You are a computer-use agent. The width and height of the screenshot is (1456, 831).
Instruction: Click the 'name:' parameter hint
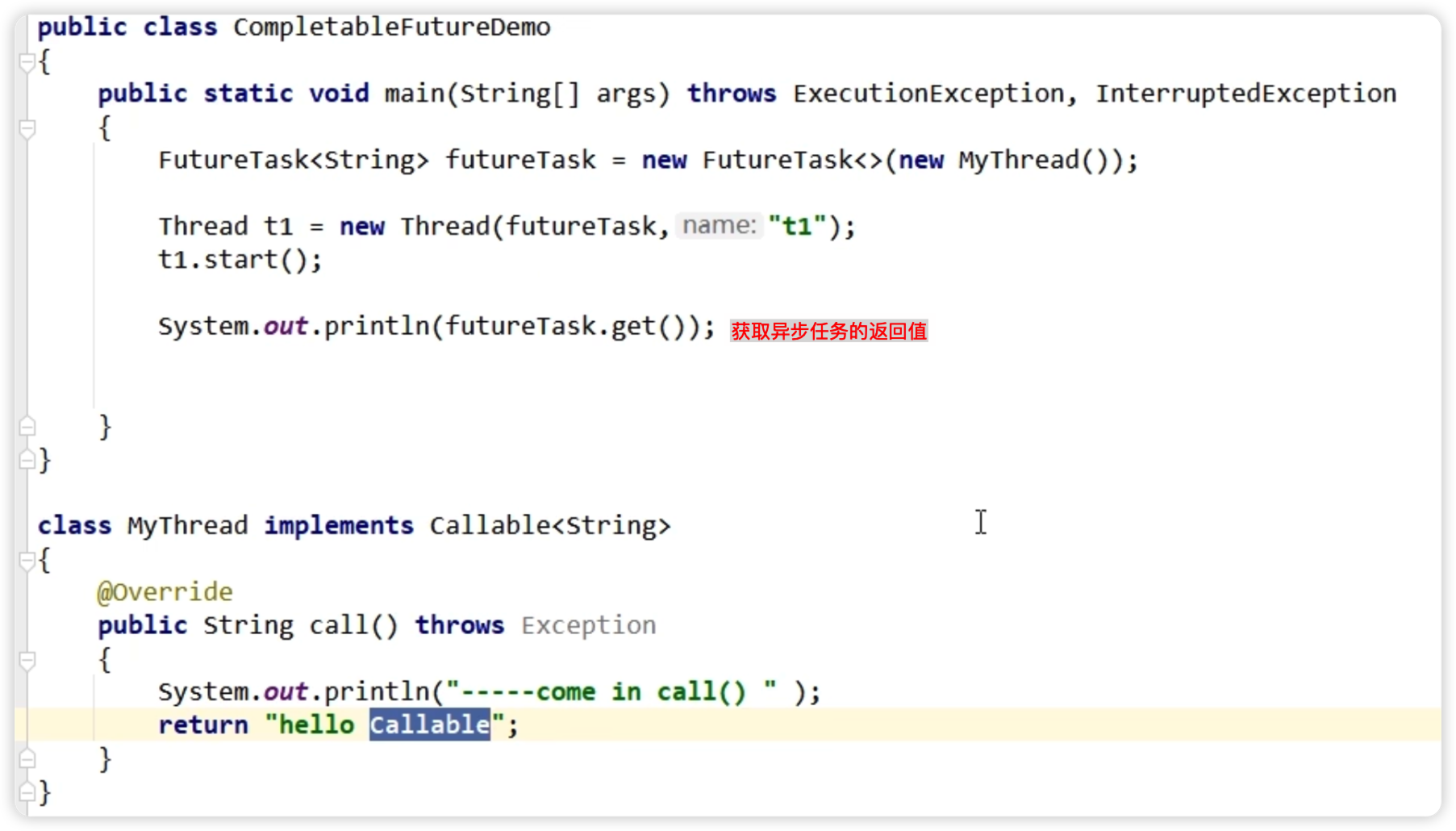click(720, 225)
